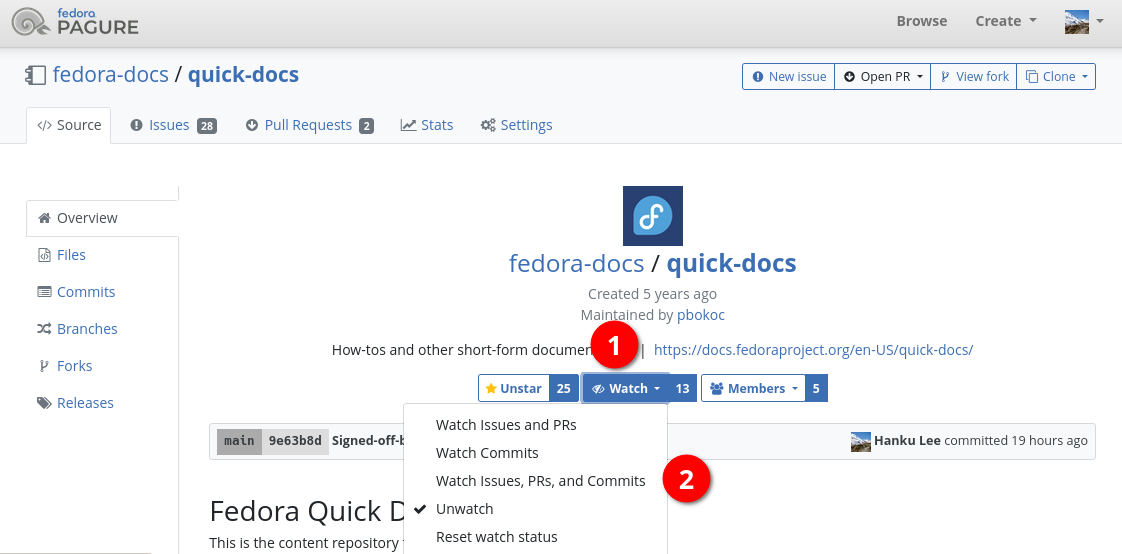This screenshot has width=1122, height=554.
Task: Select Watch Issues and PRs
Action: click(x=535, y=425)
